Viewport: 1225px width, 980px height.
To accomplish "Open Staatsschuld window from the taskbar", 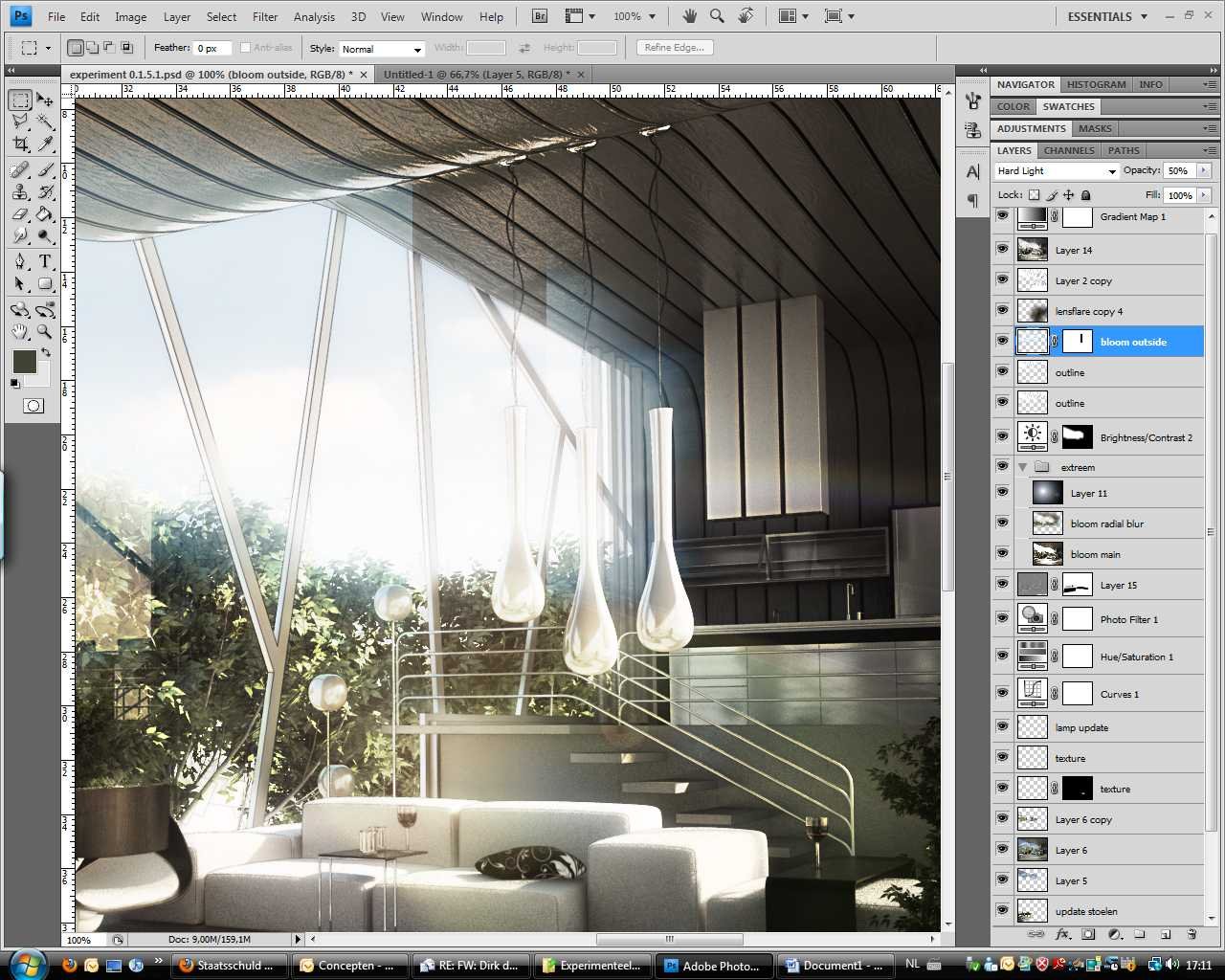I will (x=230, y=965).
